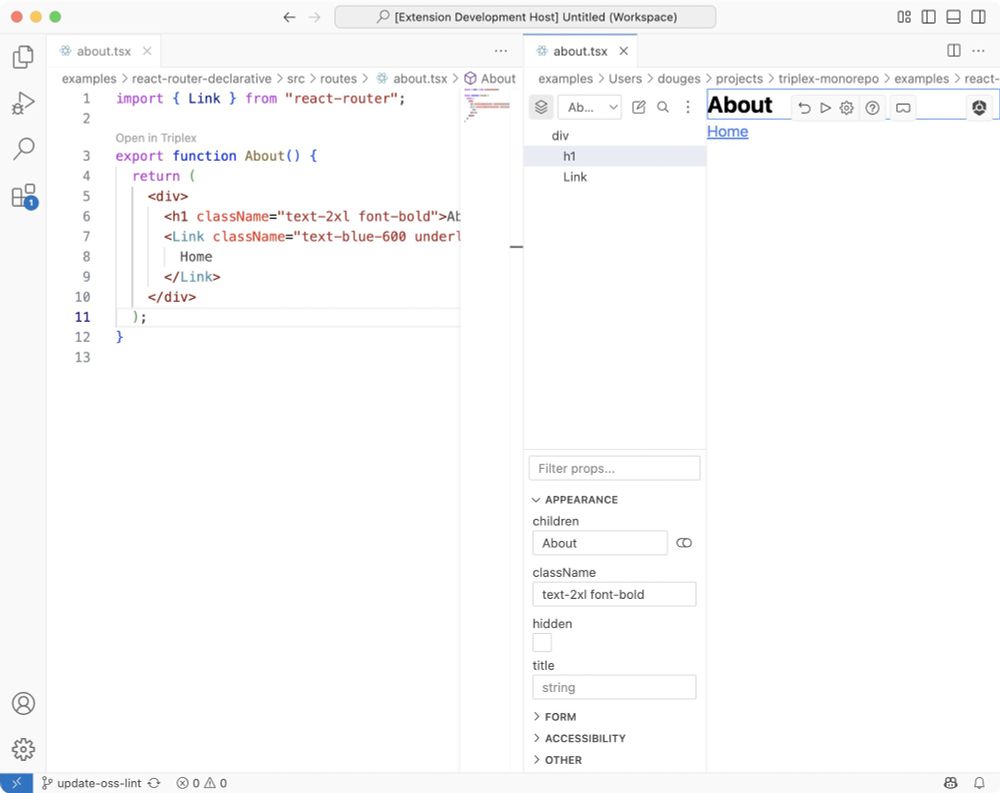Open Run and Debug view
The image size is (1000, 793).
23,103
